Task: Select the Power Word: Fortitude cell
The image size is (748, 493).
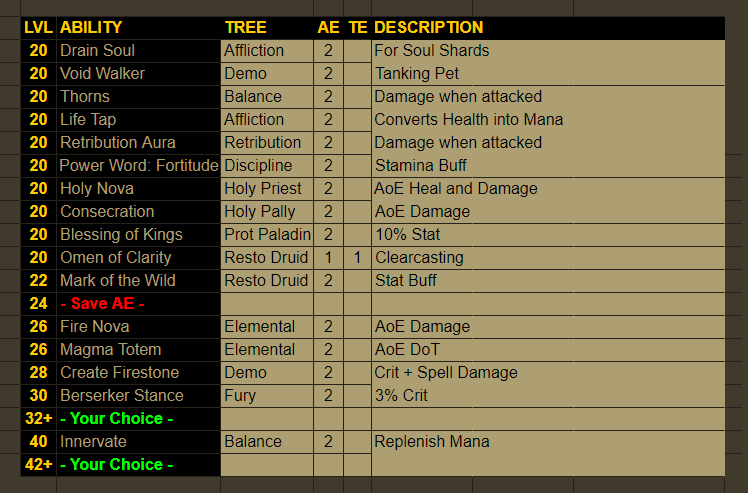Action: click(x=138, y=165)
